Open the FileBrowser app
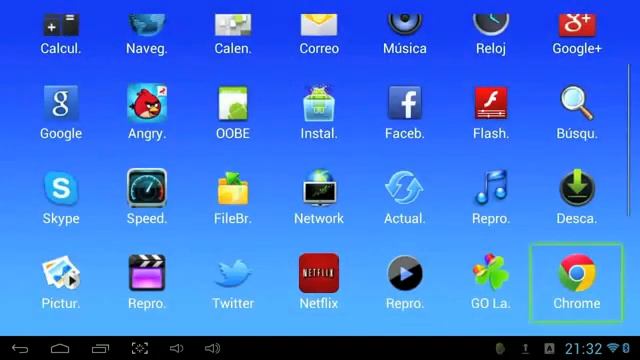 [x=233, y=198]
